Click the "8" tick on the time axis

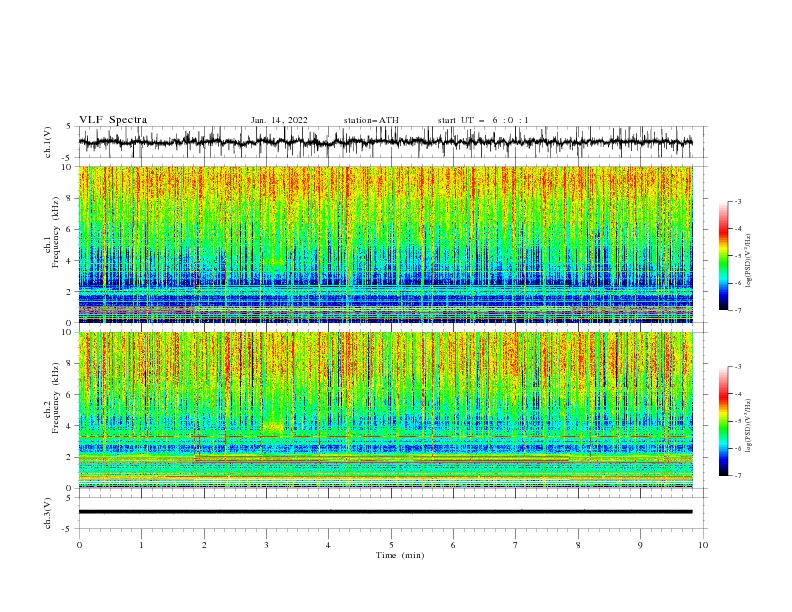[x=578, y=545]
